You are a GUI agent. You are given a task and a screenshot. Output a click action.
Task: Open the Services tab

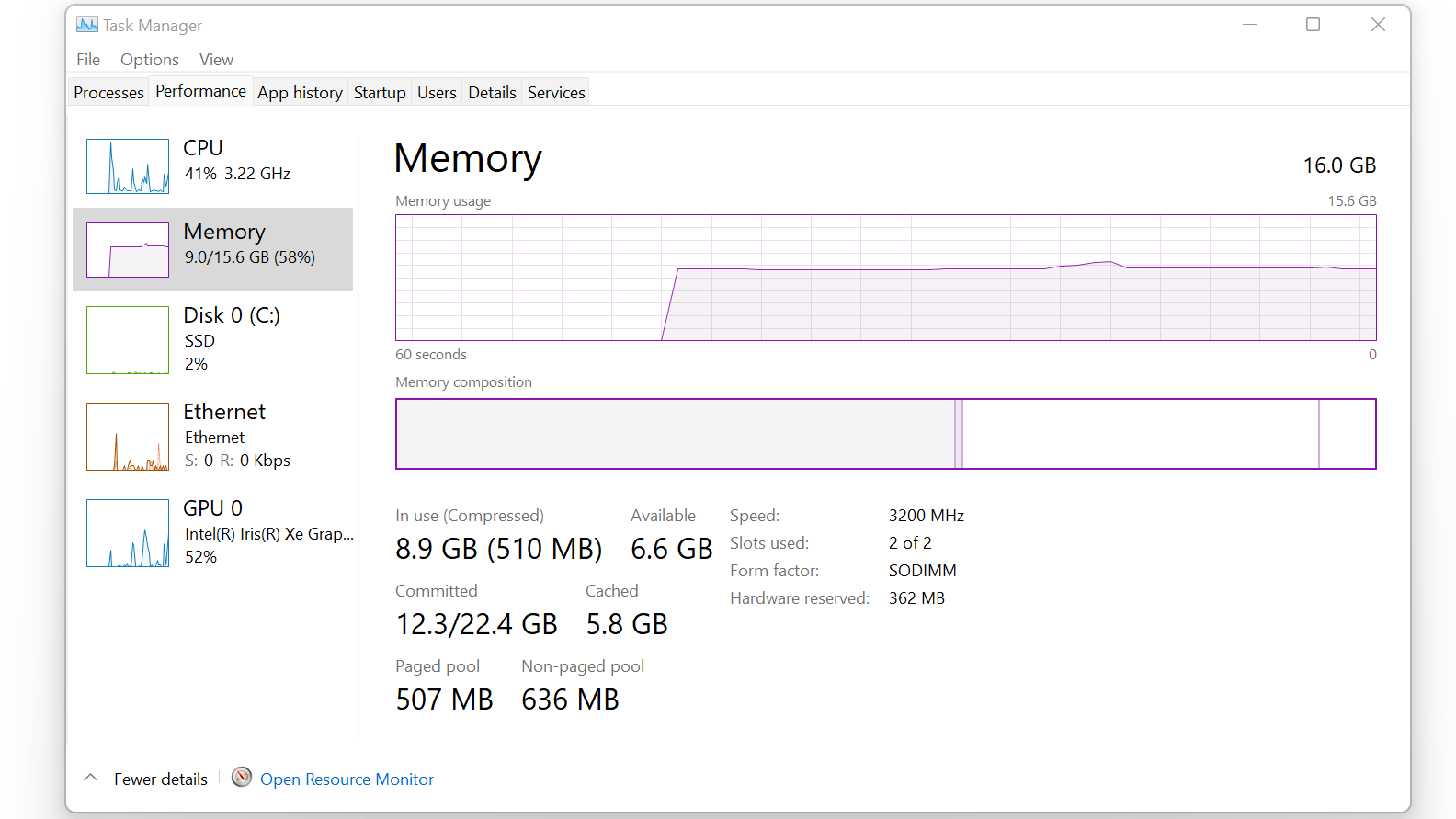(x=556, y=93)
